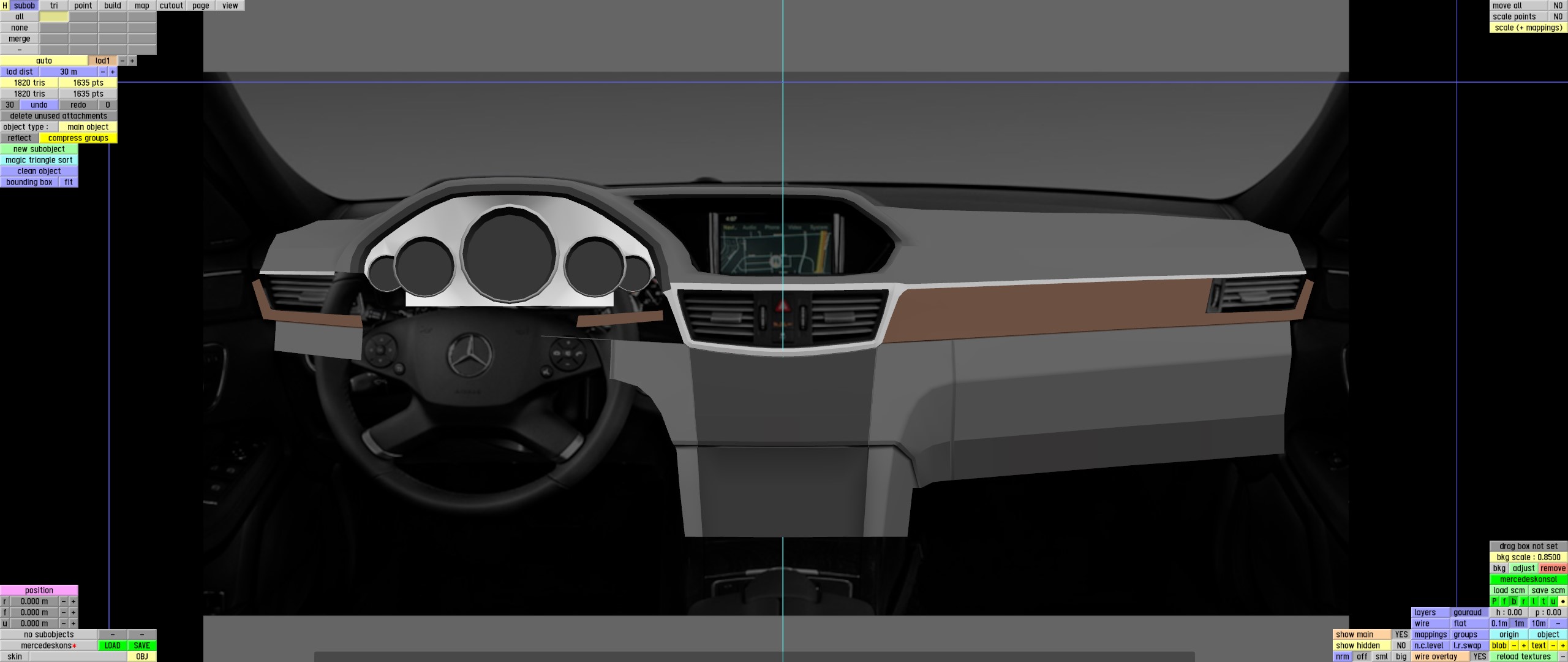Open the build tab
This screenshot has width=1568, height=662.
tap(113, 6)
